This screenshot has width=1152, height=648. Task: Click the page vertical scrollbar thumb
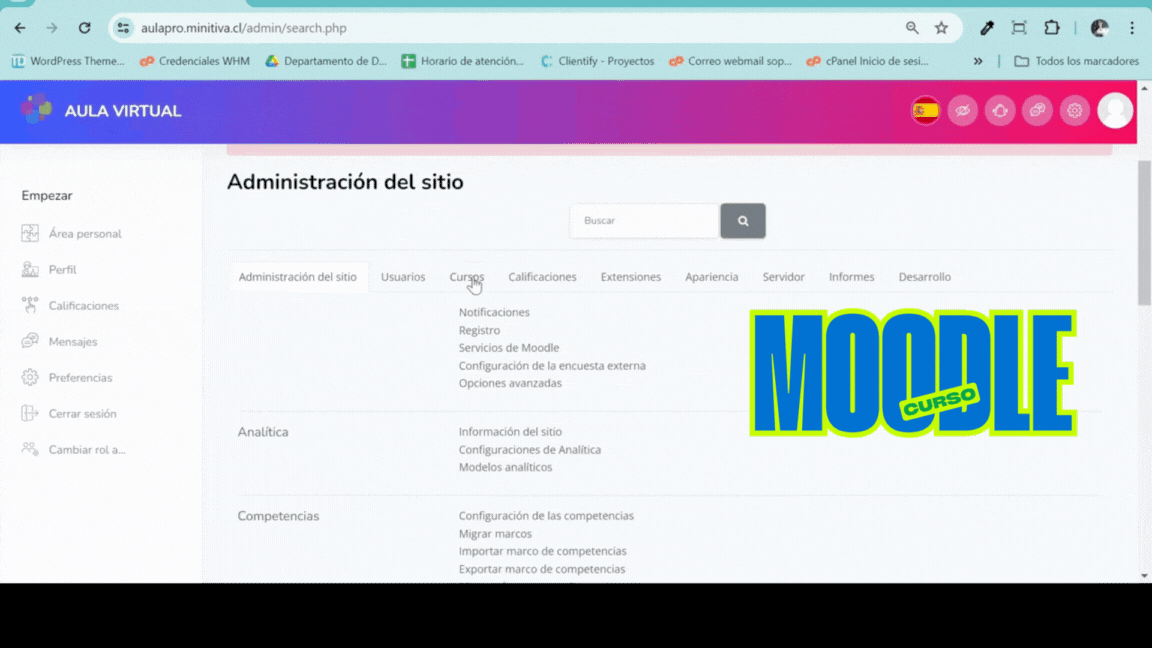(1144, 232)
